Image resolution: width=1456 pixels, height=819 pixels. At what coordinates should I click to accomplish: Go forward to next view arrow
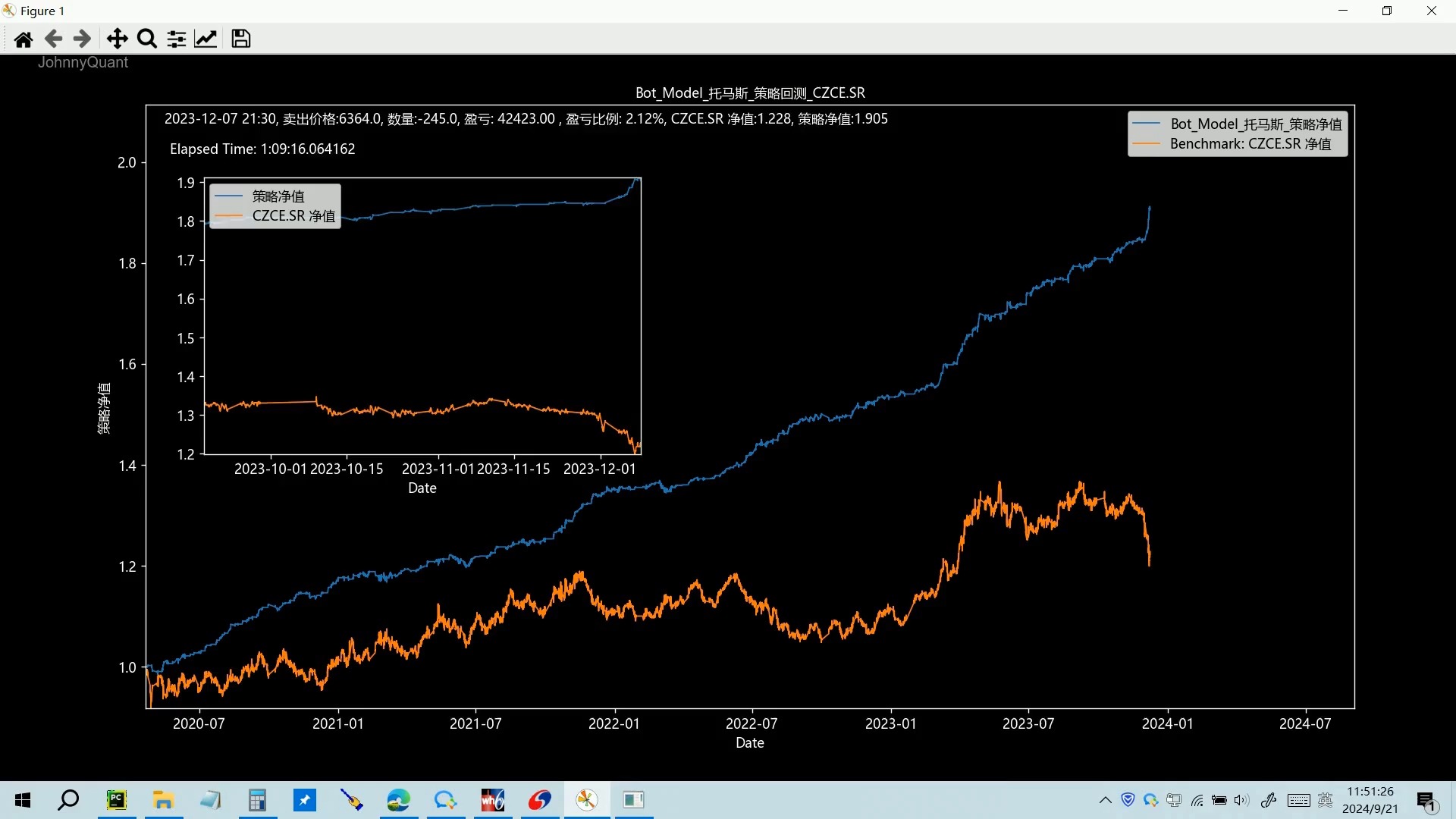pos(82,39)
